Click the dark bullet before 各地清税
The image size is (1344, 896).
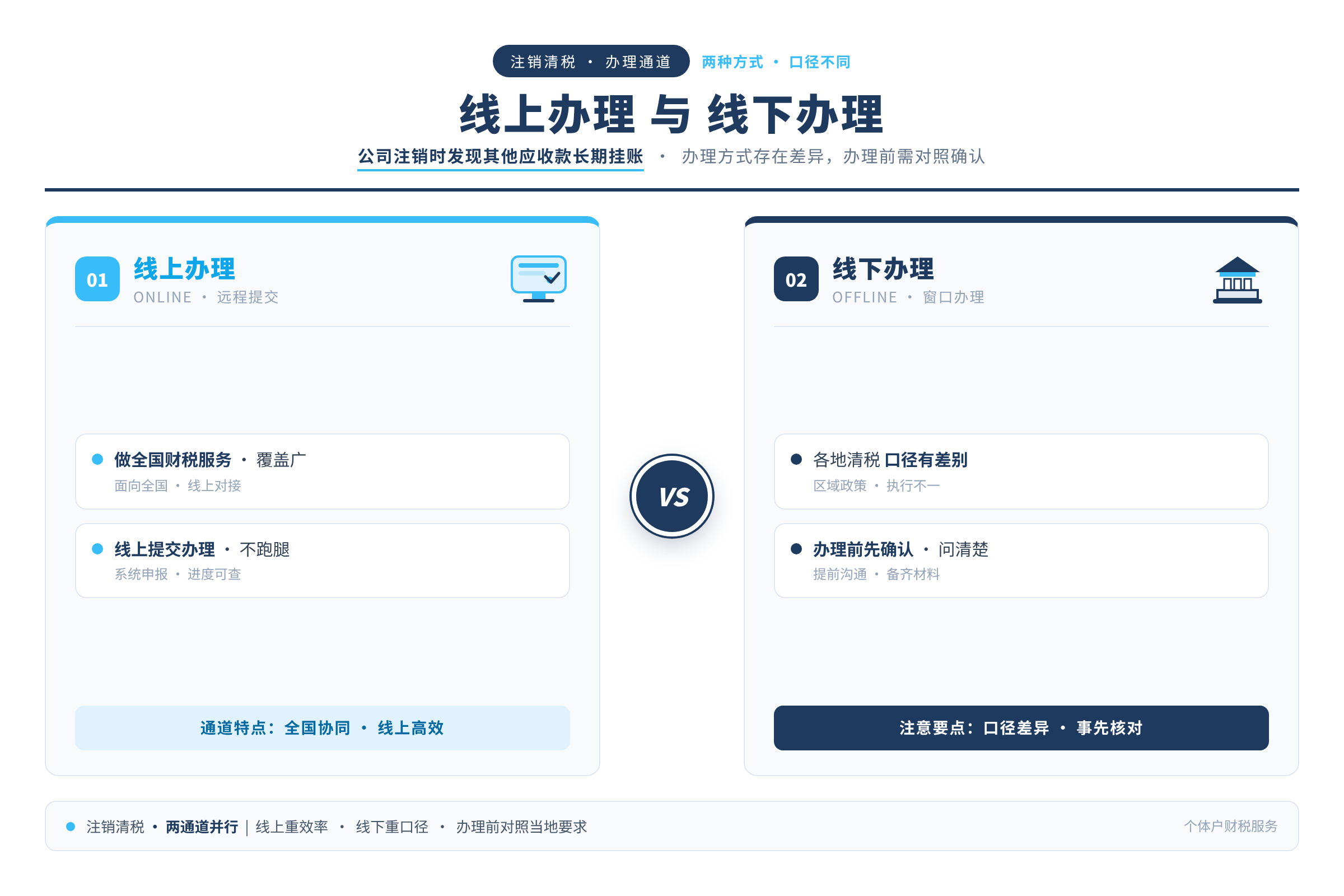[796, 459]
